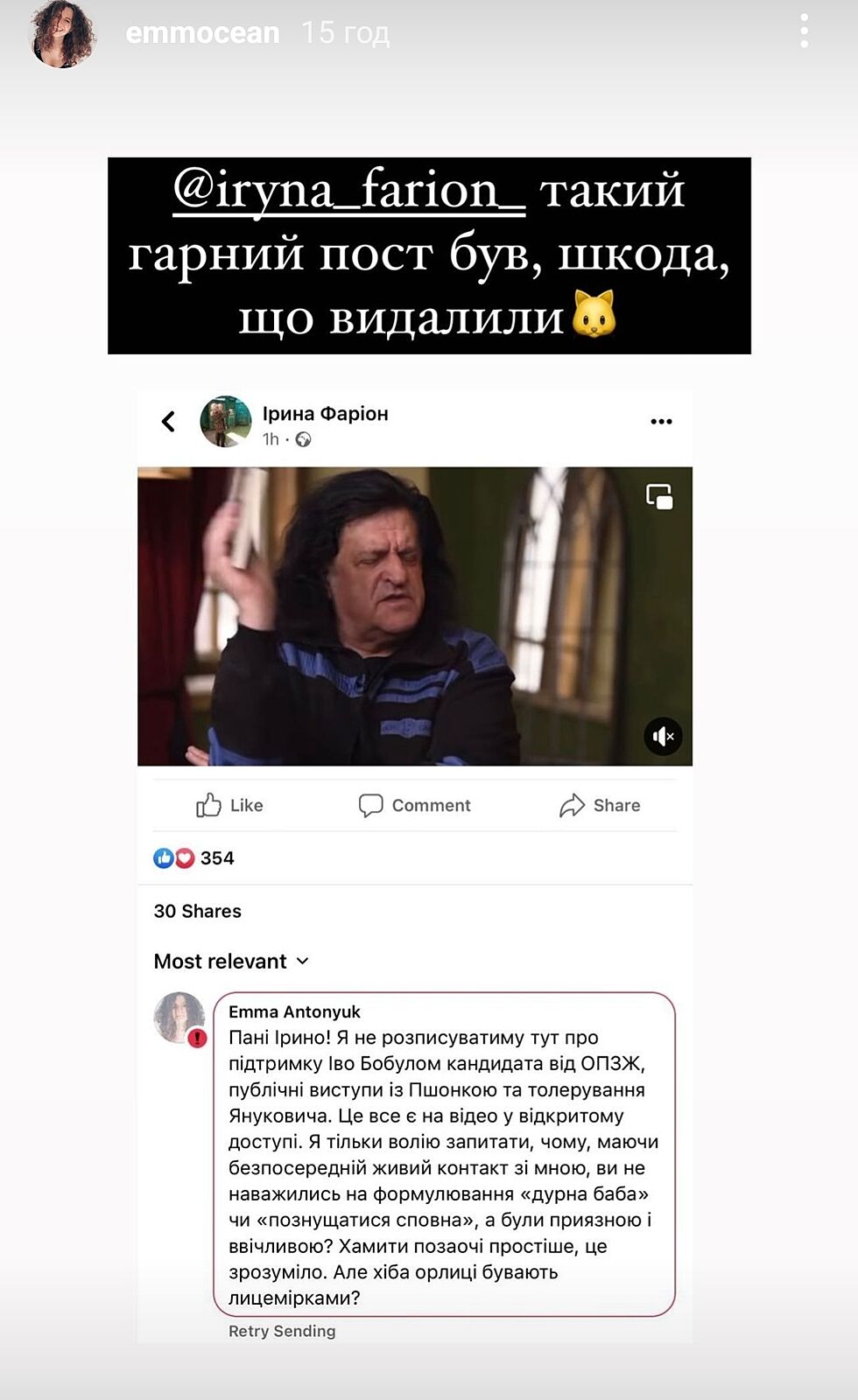Image resolution: width=858 pixels, height=1400 pixels.
Task: Open picture-in-picture for the video
Action: 659,496
